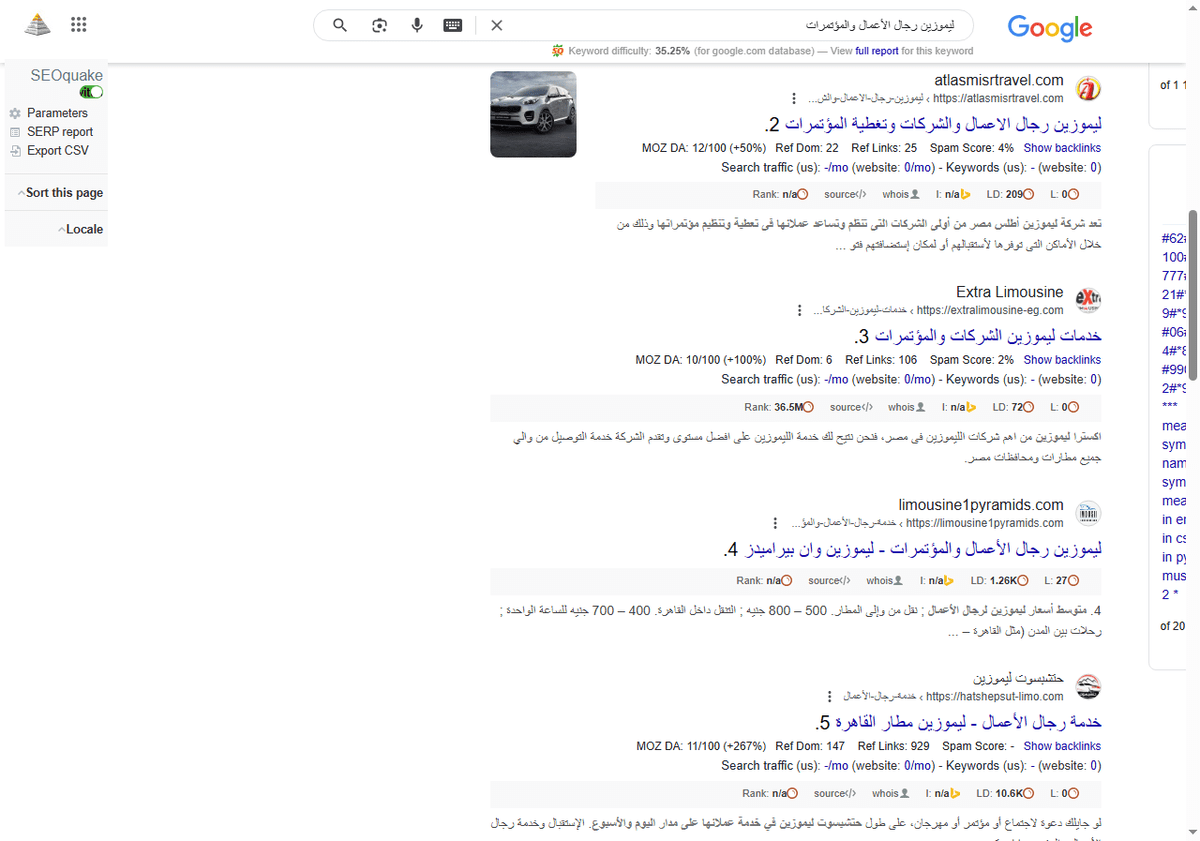
Task: Start voice search with the microphone
Action: [417, 25]
